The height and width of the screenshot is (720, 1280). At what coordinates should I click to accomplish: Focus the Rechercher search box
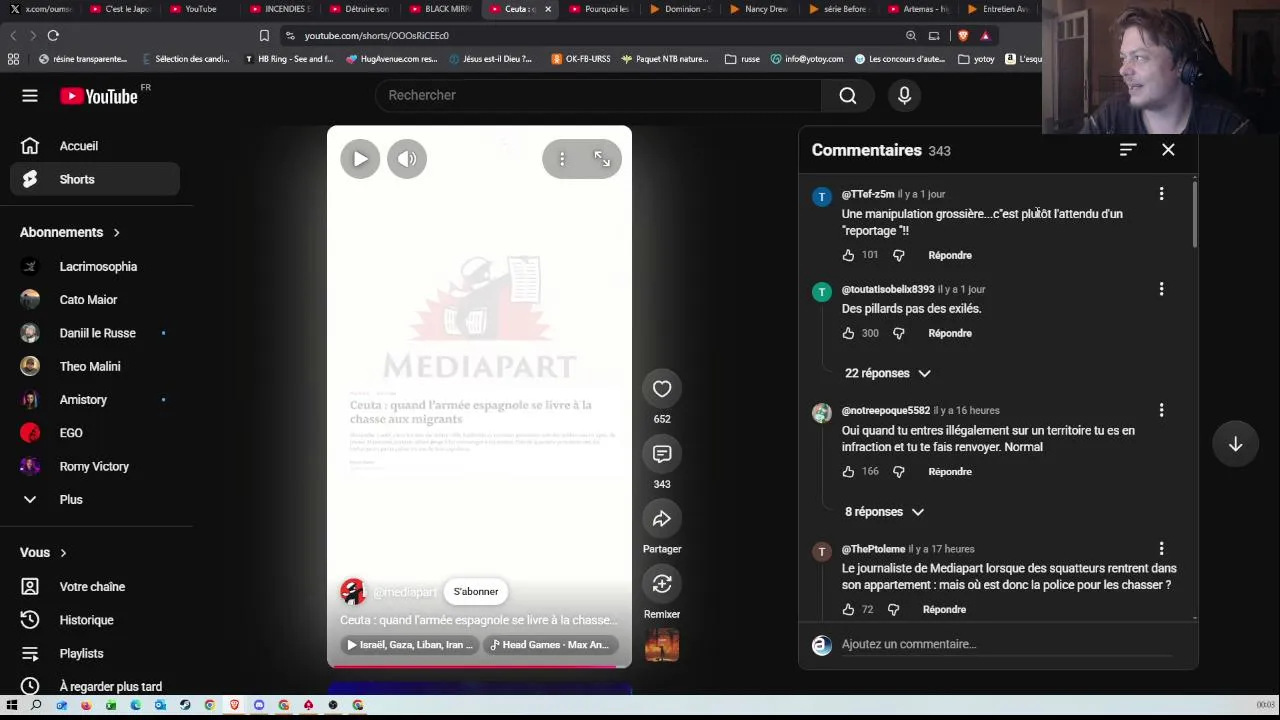point(598,95)
